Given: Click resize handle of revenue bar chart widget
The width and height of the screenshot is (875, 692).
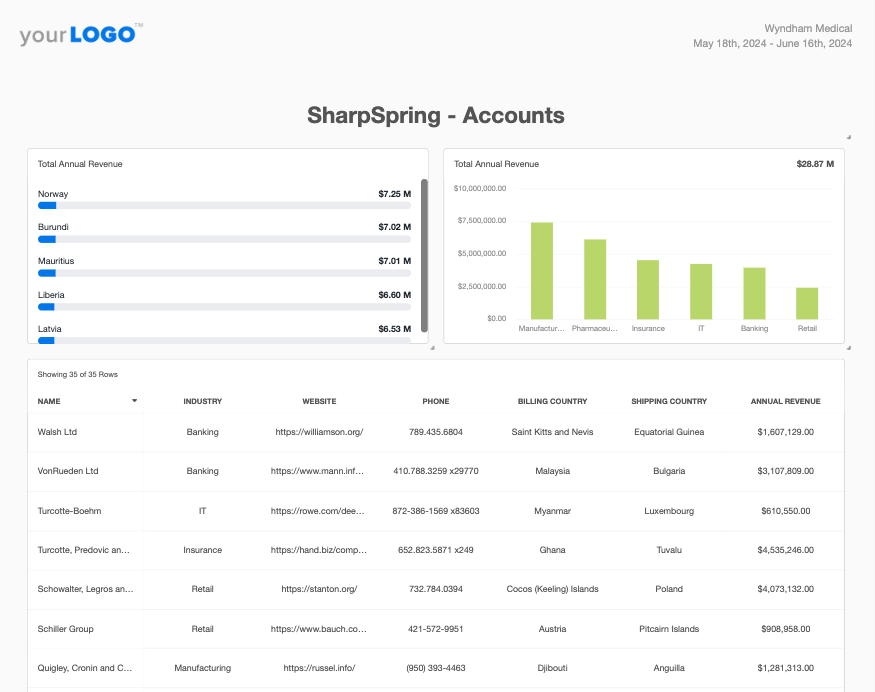Looking at the screenshot, I should (848, 347).
